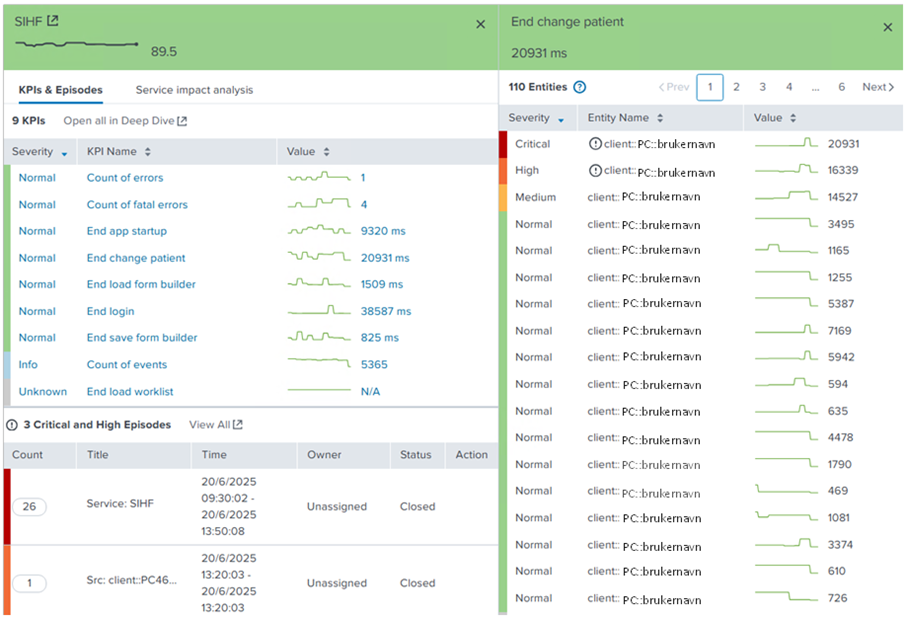Viewport: 907px width, 618px height.
Task: Click the SIHF health score sparkline
Action: coord(76,44)
